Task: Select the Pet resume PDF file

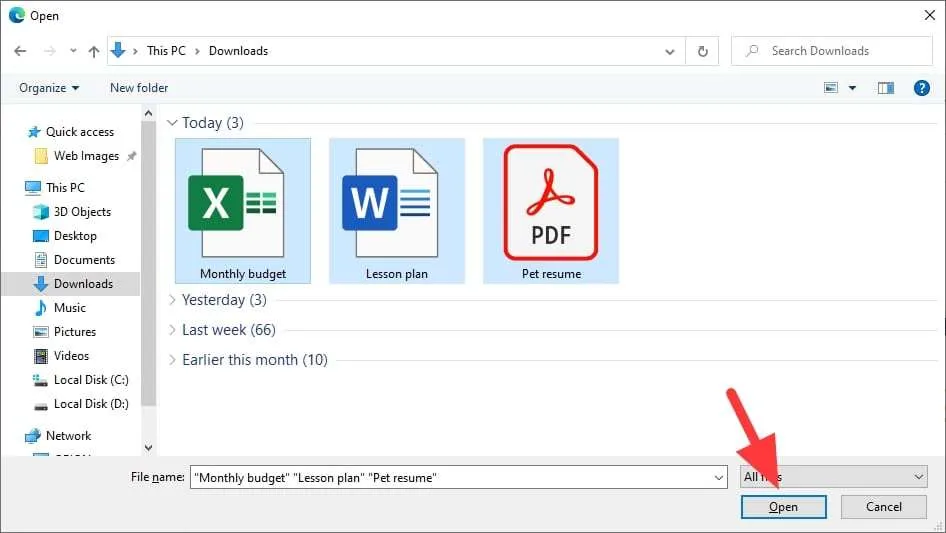Action: (551, 211)
